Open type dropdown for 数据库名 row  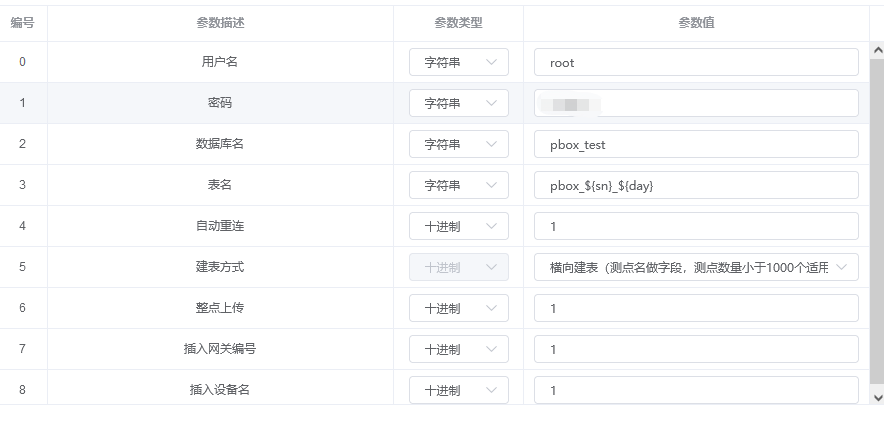pyautogui.click(x=458, y=144)
